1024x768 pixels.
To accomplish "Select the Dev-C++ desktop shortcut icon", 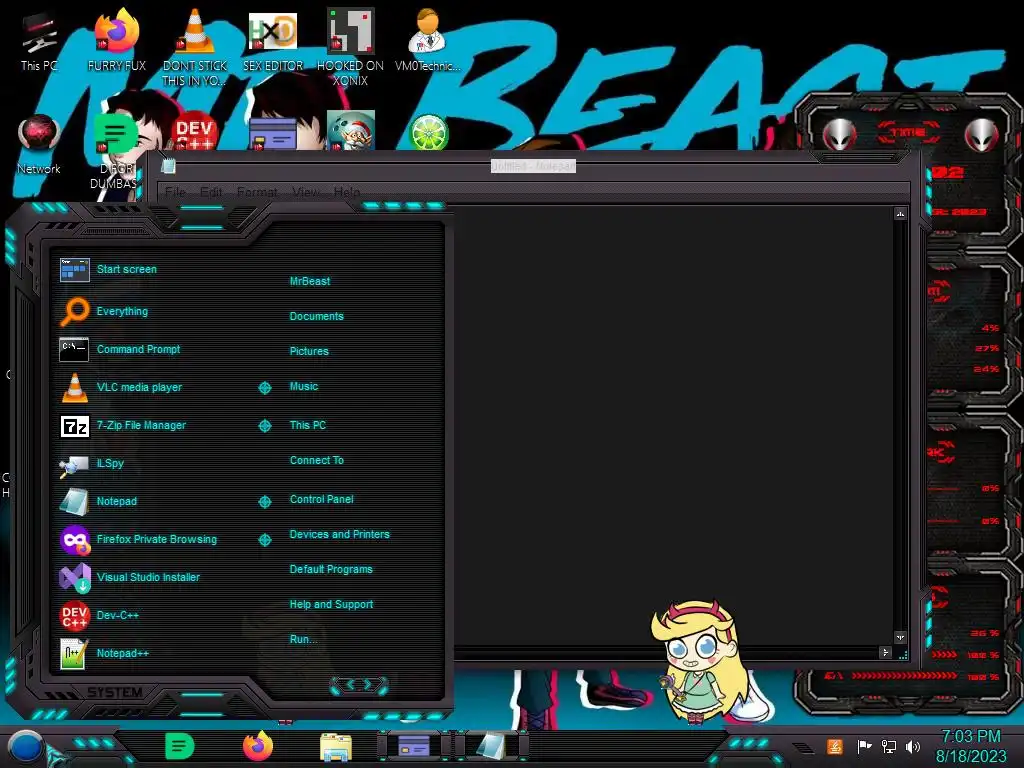I will [x=195, y=133].
